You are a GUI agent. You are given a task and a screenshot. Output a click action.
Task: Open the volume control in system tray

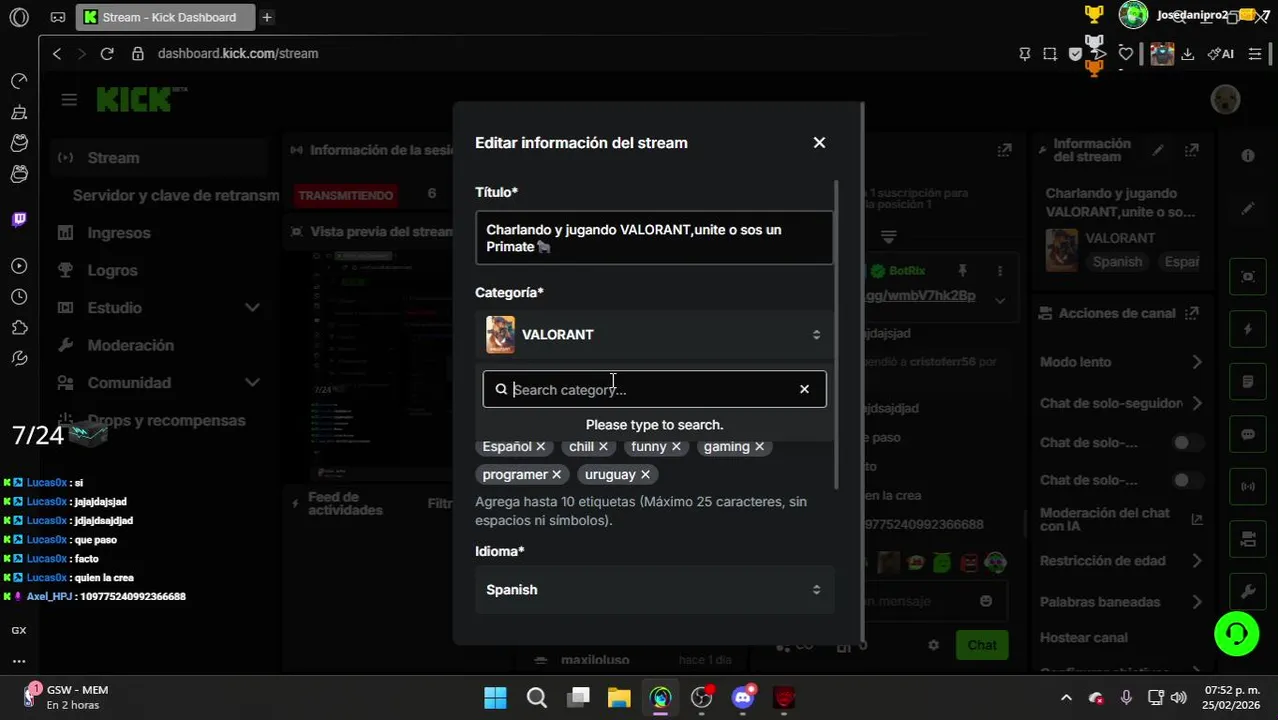pos(1179,698)
